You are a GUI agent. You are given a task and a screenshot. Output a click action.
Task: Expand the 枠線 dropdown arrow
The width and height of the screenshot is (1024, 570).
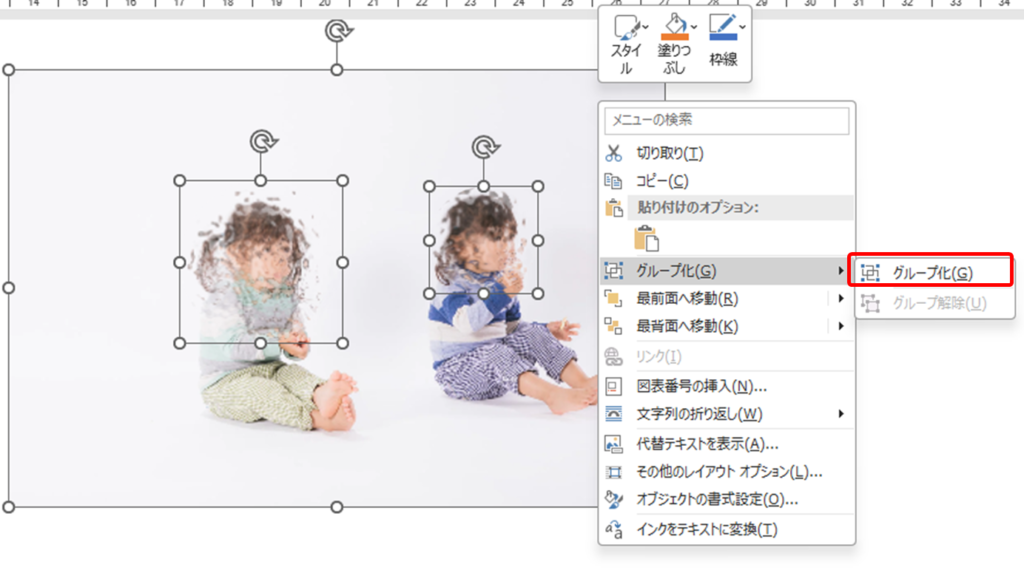pyautogui.click(x=743, y=27)
